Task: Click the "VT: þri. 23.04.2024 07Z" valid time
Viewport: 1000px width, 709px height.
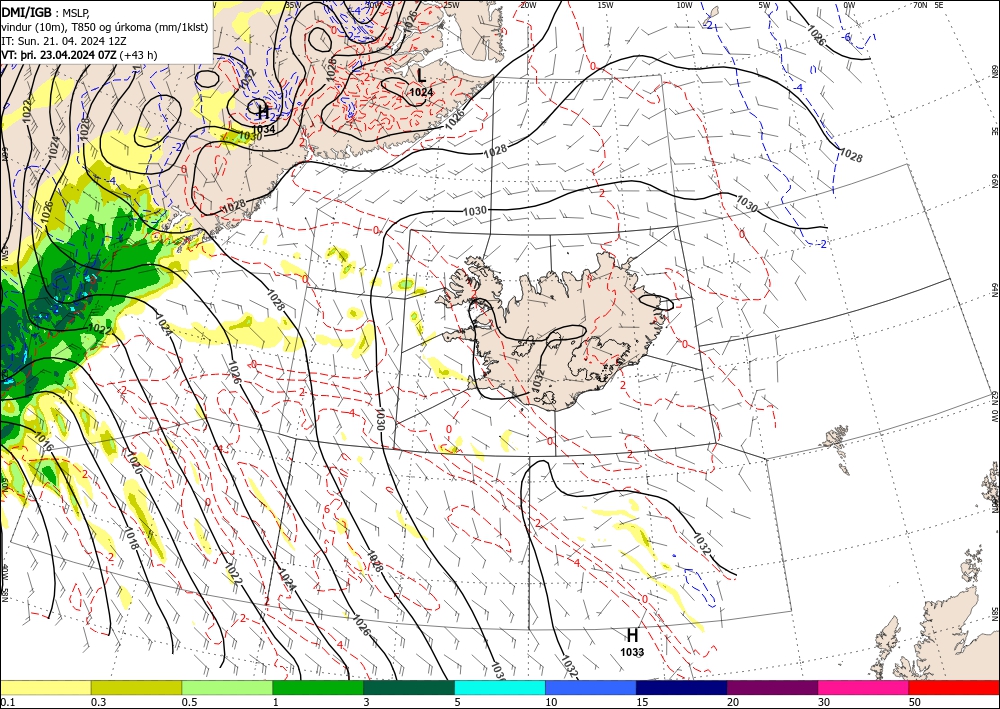Action: pyautogui.click(x=59, y=55)
